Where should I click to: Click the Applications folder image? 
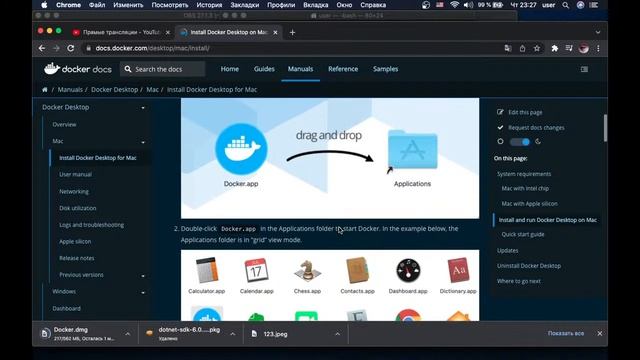(x=413, y=149)
